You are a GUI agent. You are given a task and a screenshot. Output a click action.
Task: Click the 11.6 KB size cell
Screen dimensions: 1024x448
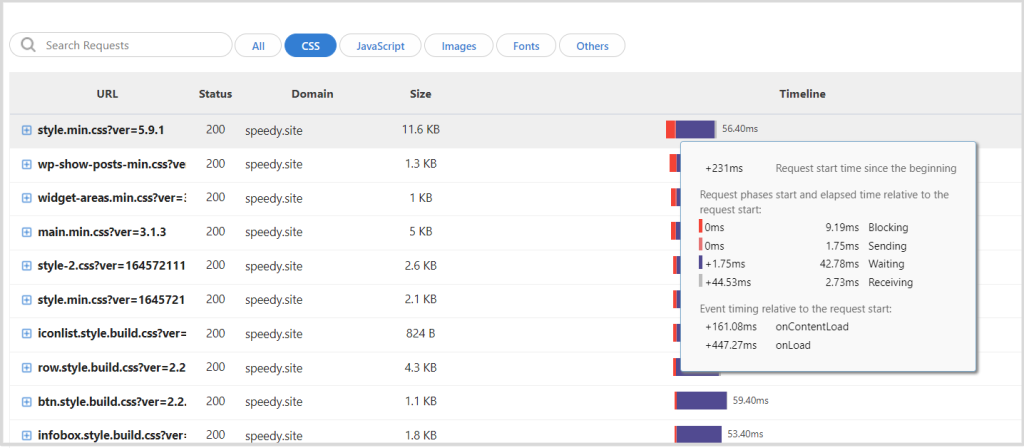(421, 130)
